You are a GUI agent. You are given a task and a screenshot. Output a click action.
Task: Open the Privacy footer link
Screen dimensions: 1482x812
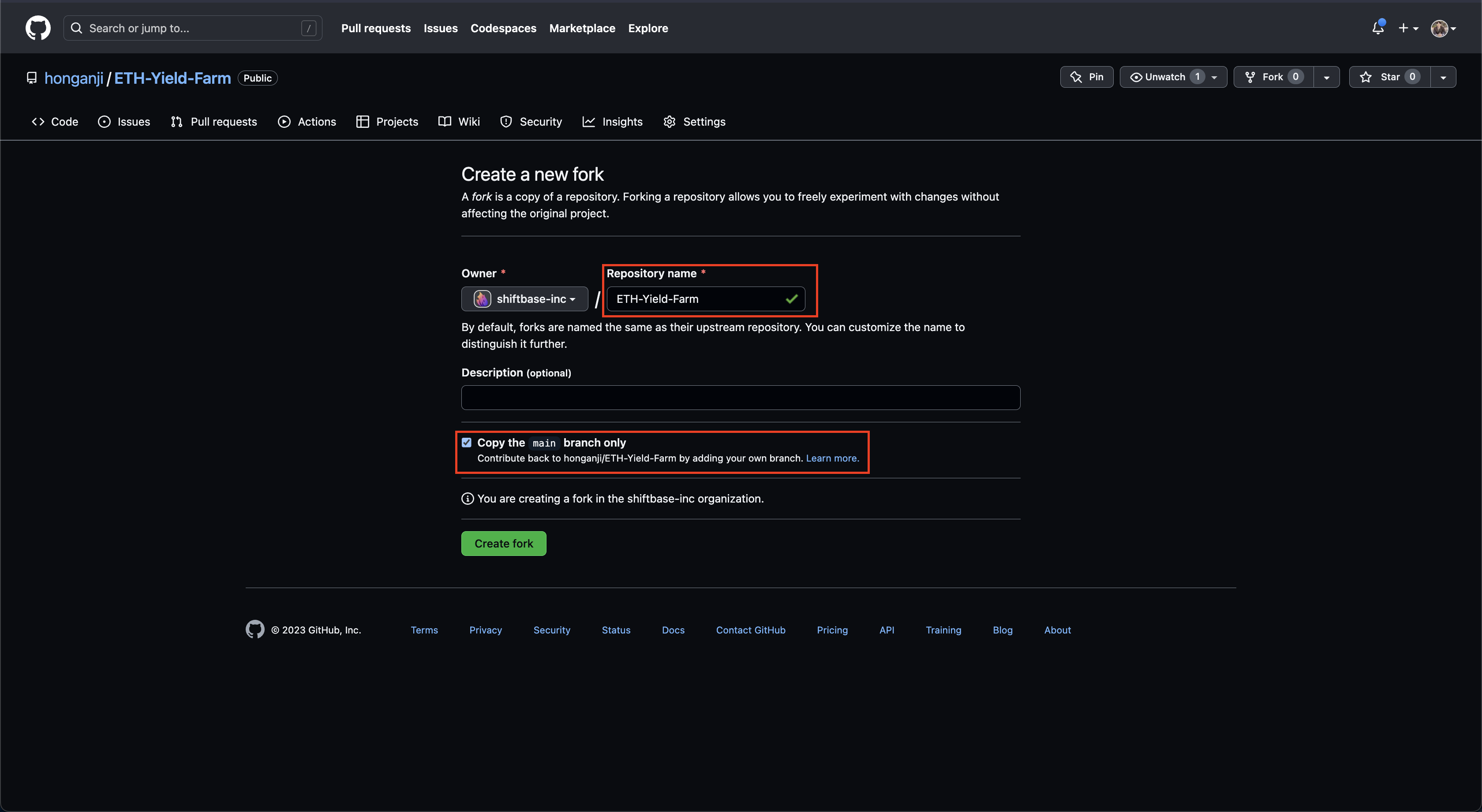tap(486, 630)
